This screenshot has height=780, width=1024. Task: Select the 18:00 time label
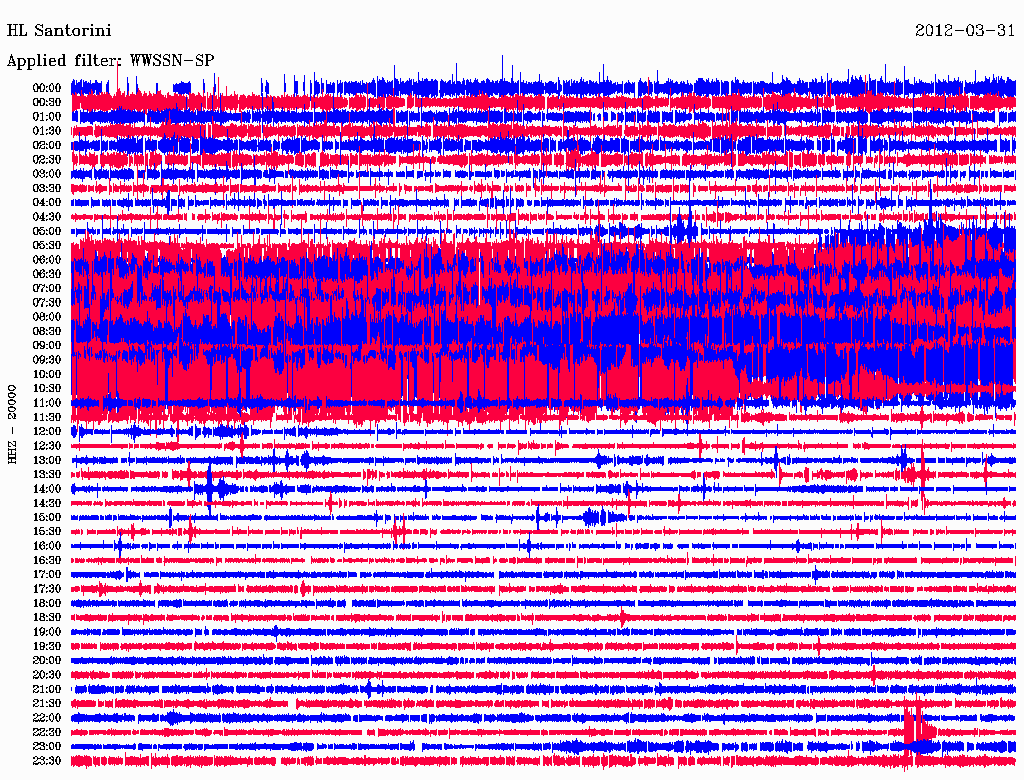tap(47, 603)
